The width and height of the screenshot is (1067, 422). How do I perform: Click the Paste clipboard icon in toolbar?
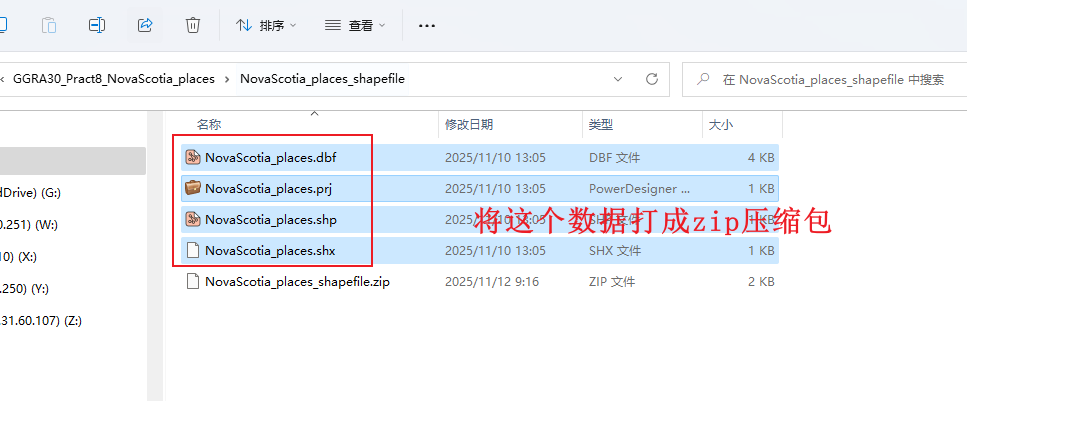(x=49, y=25)
